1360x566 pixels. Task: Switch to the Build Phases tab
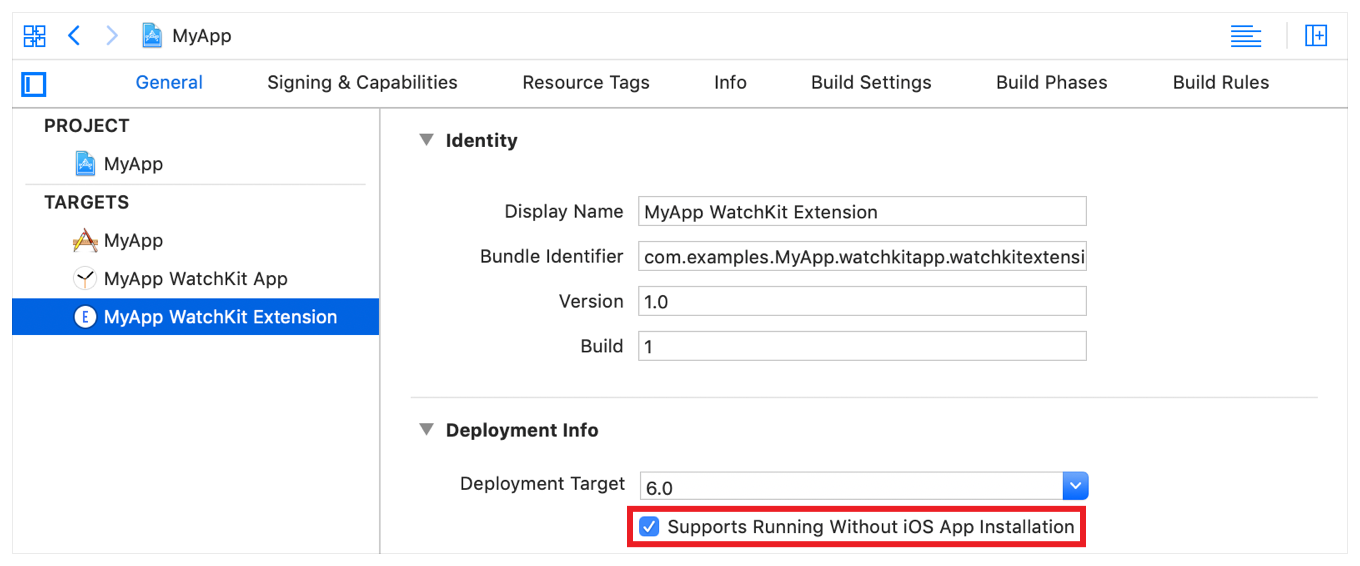1051,83
